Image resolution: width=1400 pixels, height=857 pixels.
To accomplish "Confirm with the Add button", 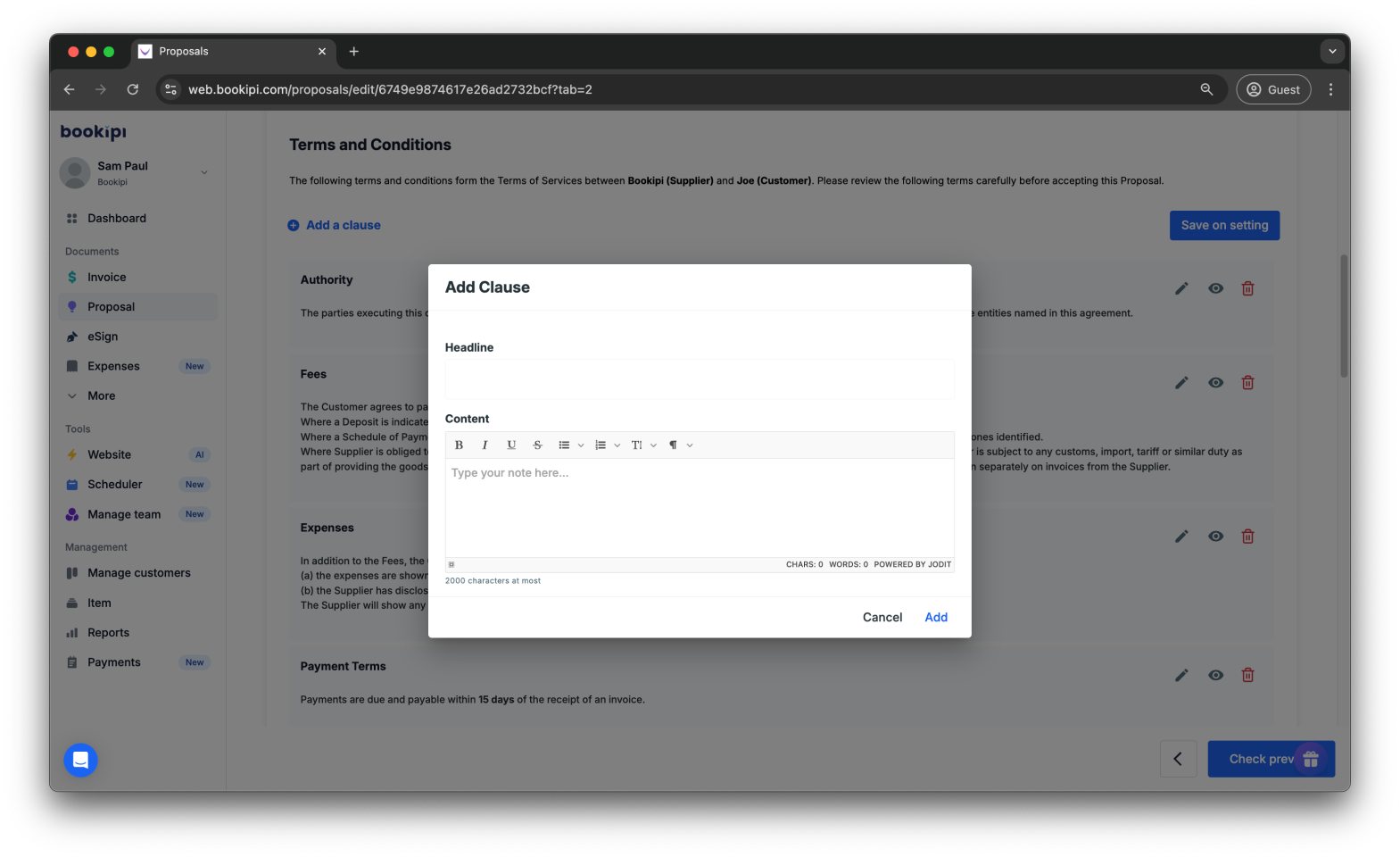I will pos(936,618).
